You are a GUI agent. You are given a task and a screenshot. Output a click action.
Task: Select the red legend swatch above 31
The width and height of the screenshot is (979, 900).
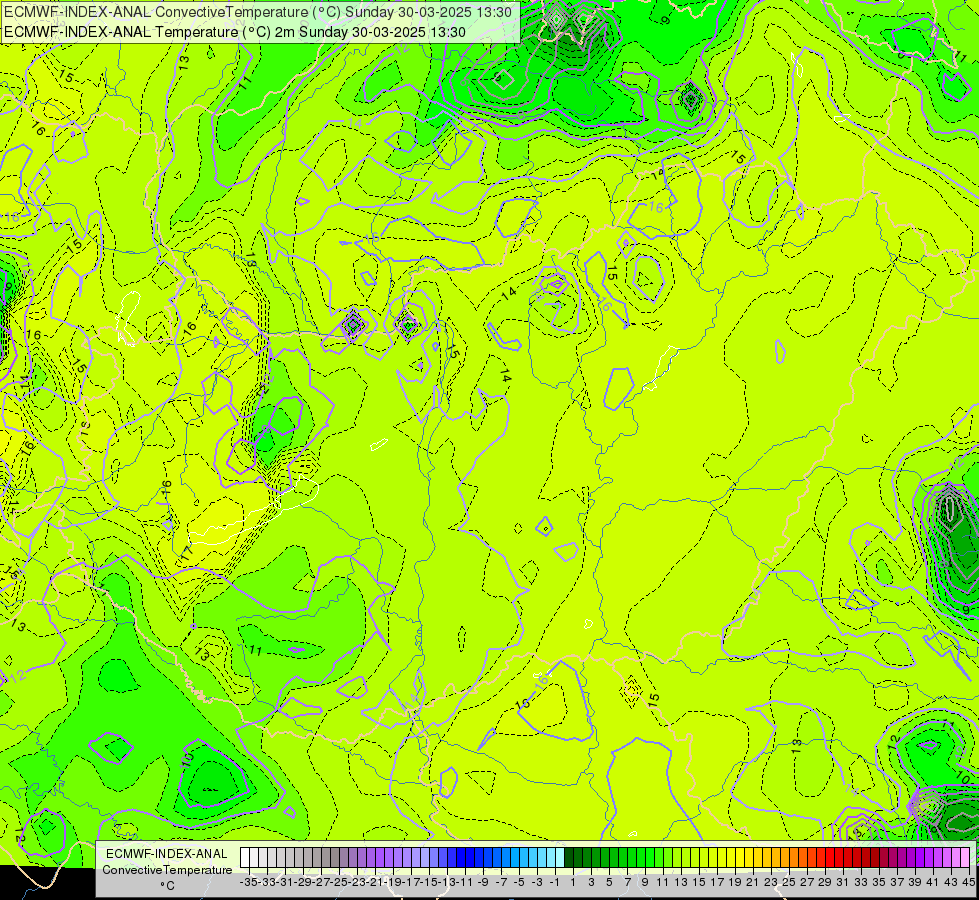point(839,857)
